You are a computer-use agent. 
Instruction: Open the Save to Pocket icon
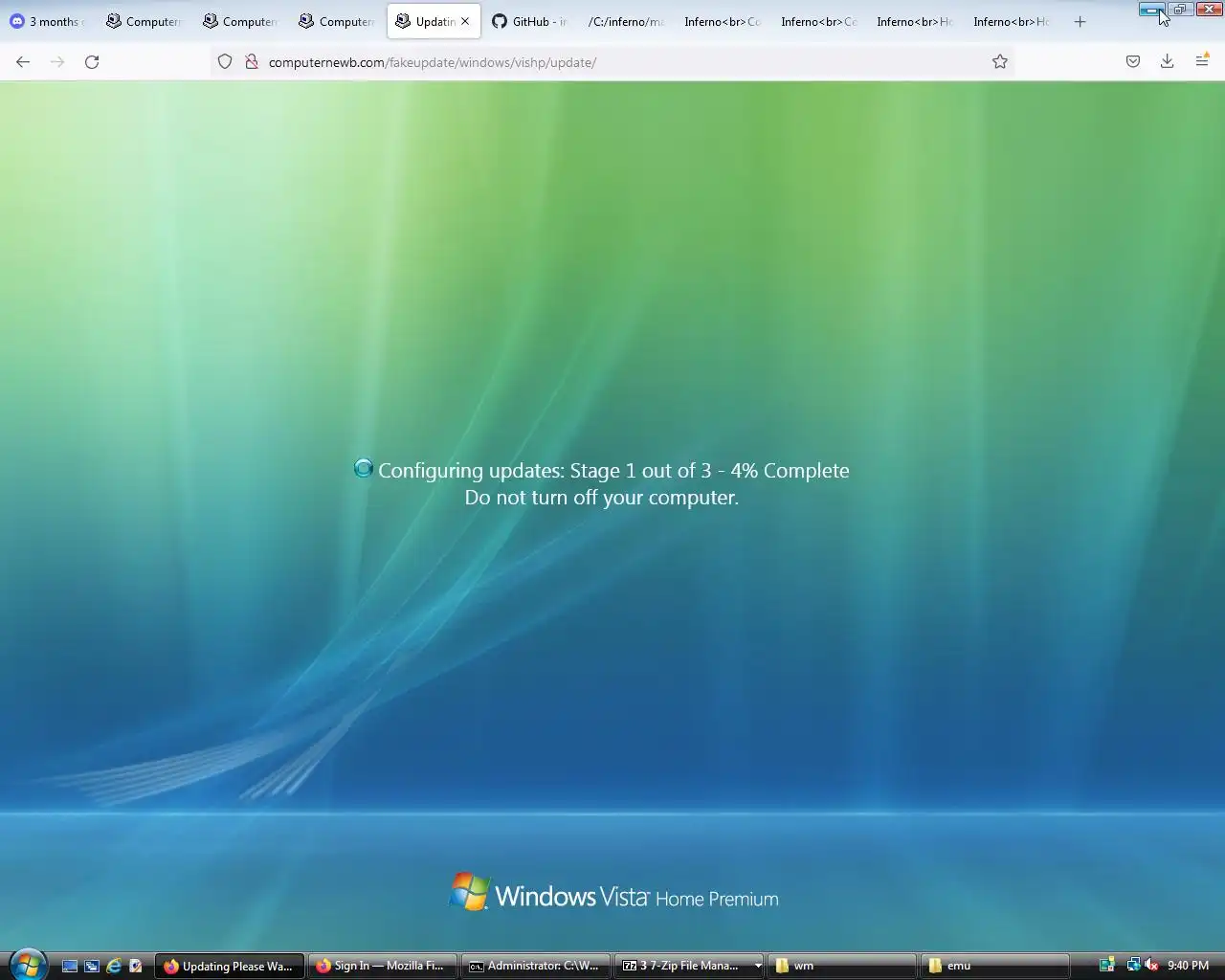coord(1133,62)
